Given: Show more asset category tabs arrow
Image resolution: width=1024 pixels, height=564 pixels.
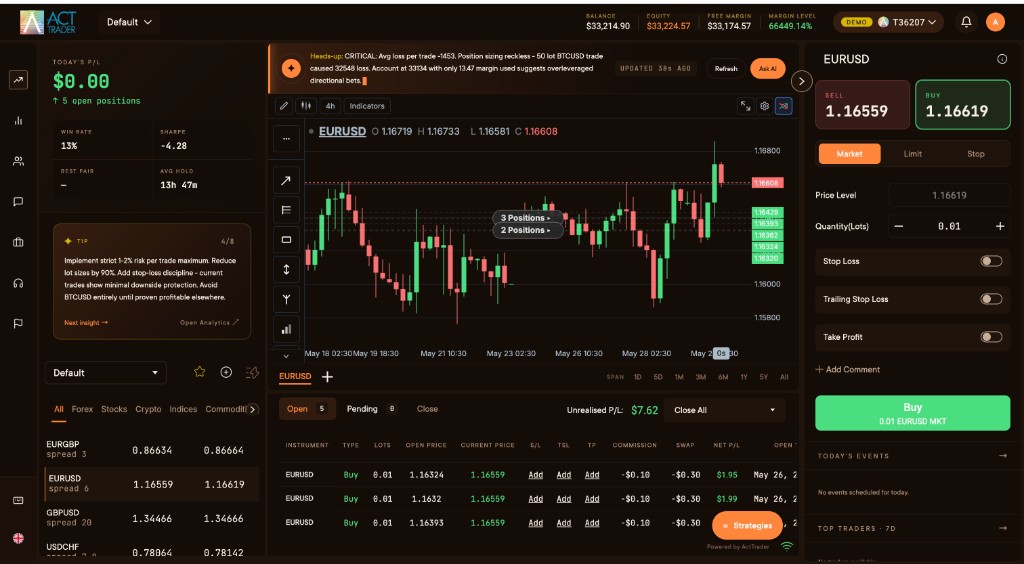Looking at the screenshot, I should tap(252, 409).
